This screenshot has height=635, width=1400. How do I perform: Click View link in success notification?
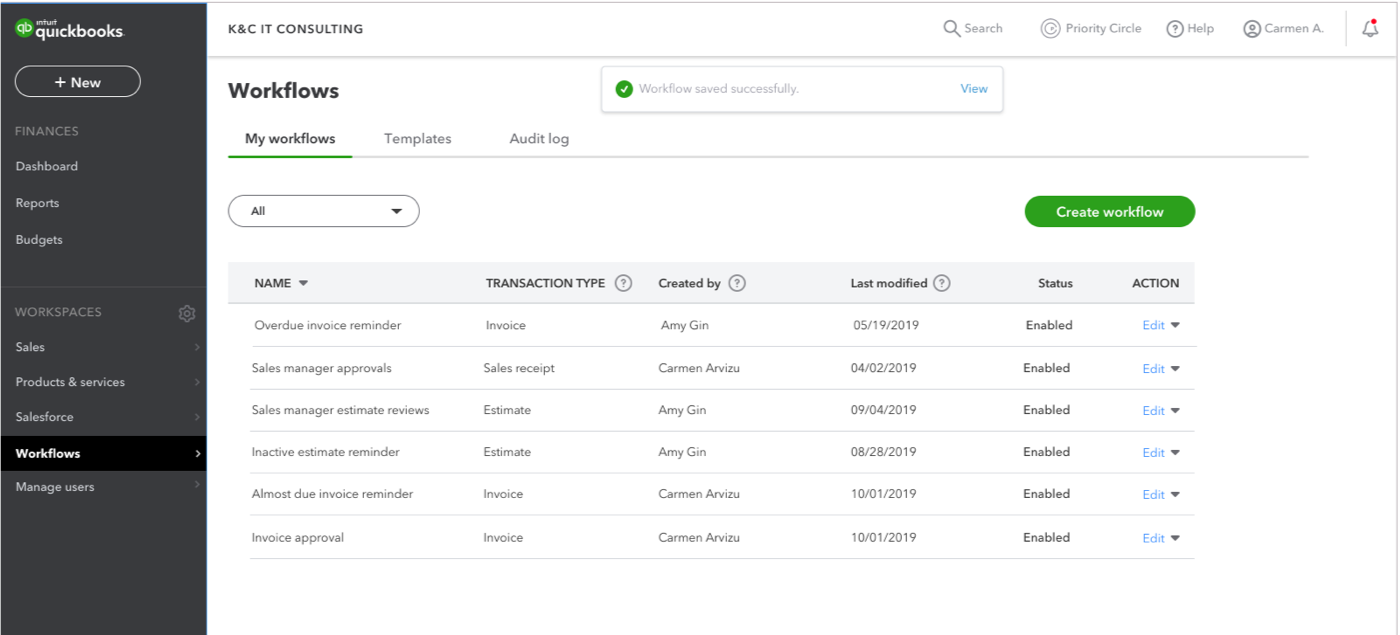[x=973, y=89]
